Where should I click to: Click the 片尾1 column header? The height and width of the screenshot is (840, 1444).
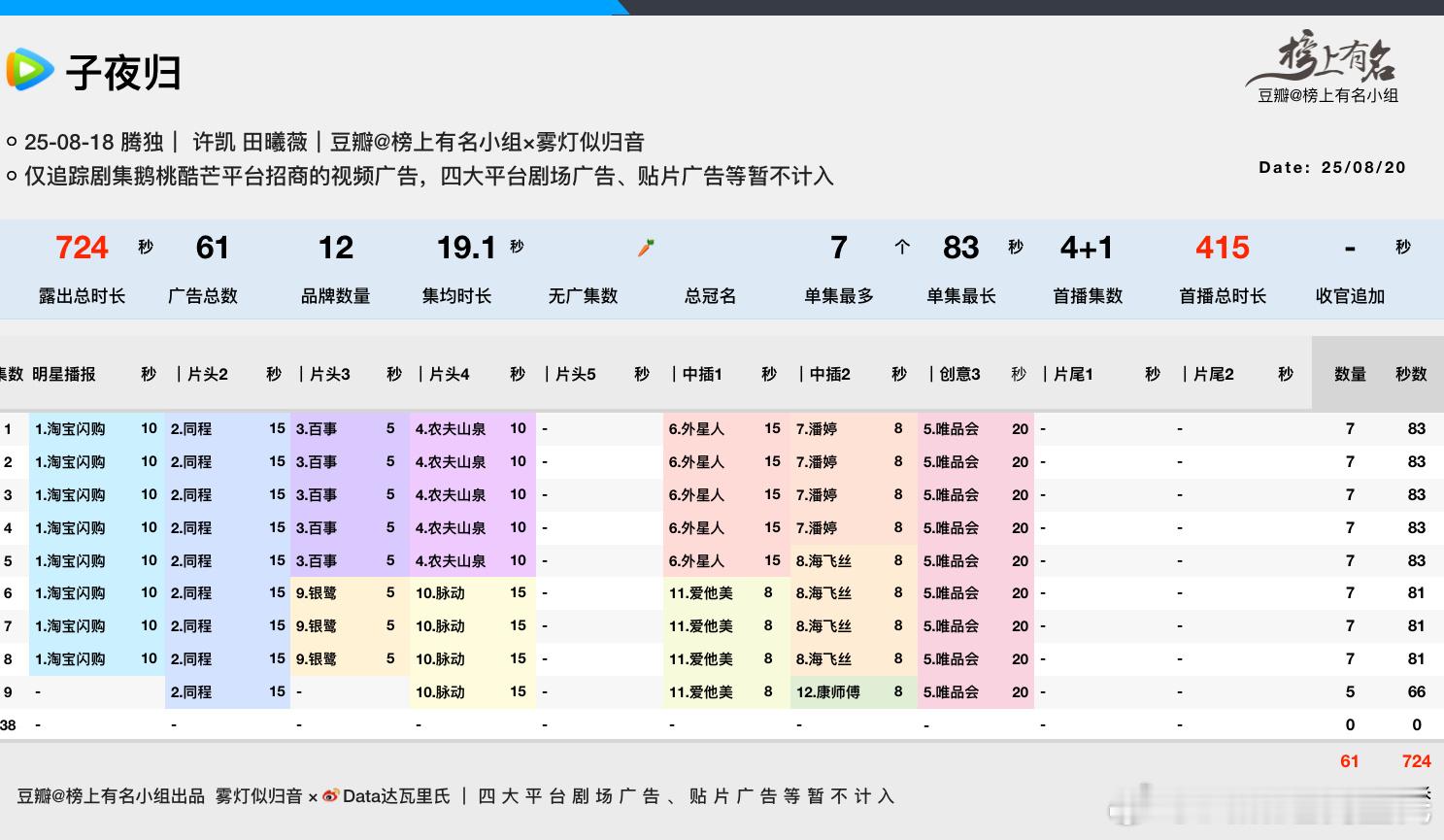[x=1074, y=374]
